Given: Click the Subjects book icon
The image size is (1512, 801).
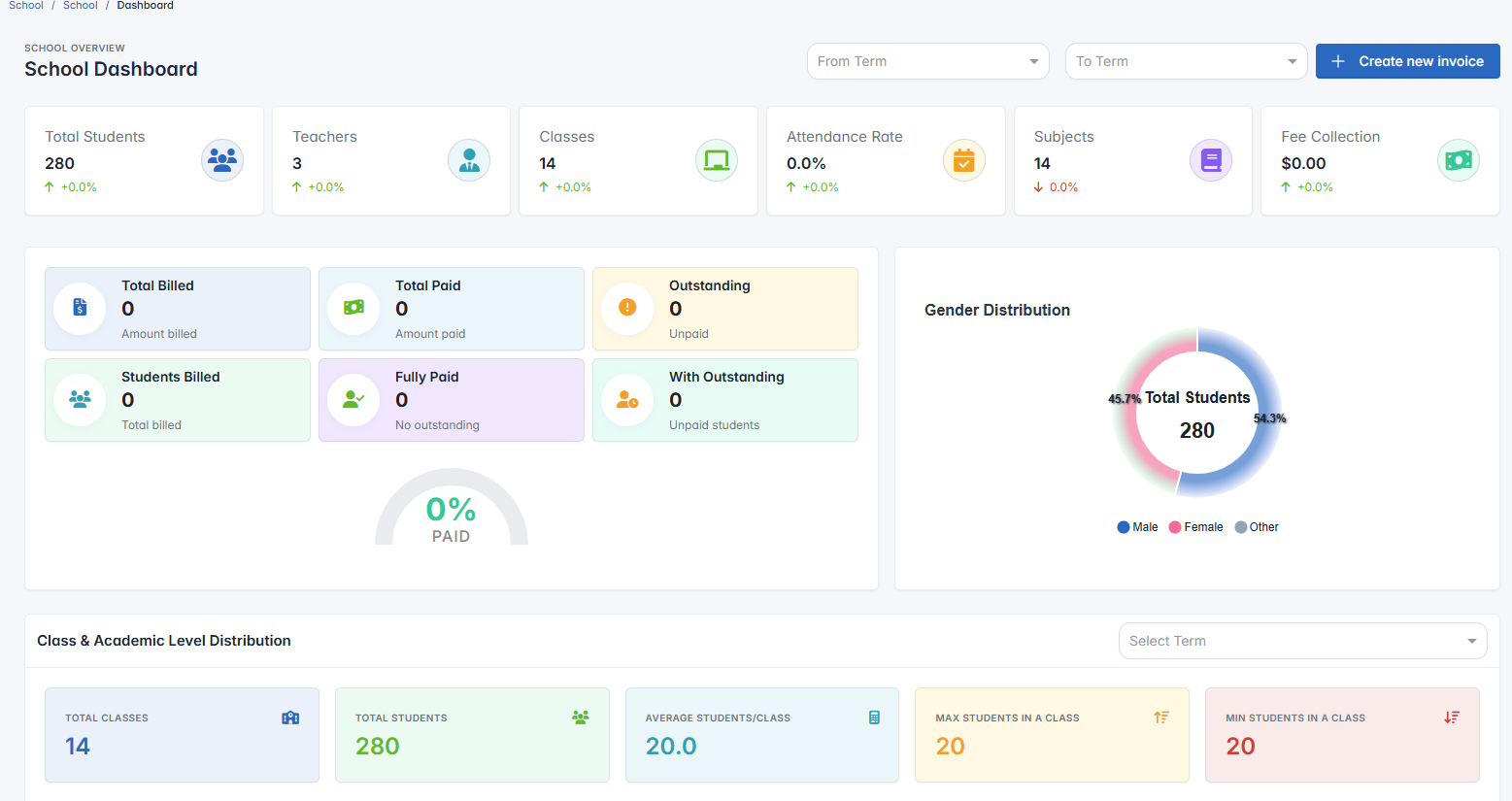Looking at the screenshot, I should 1211,160.
